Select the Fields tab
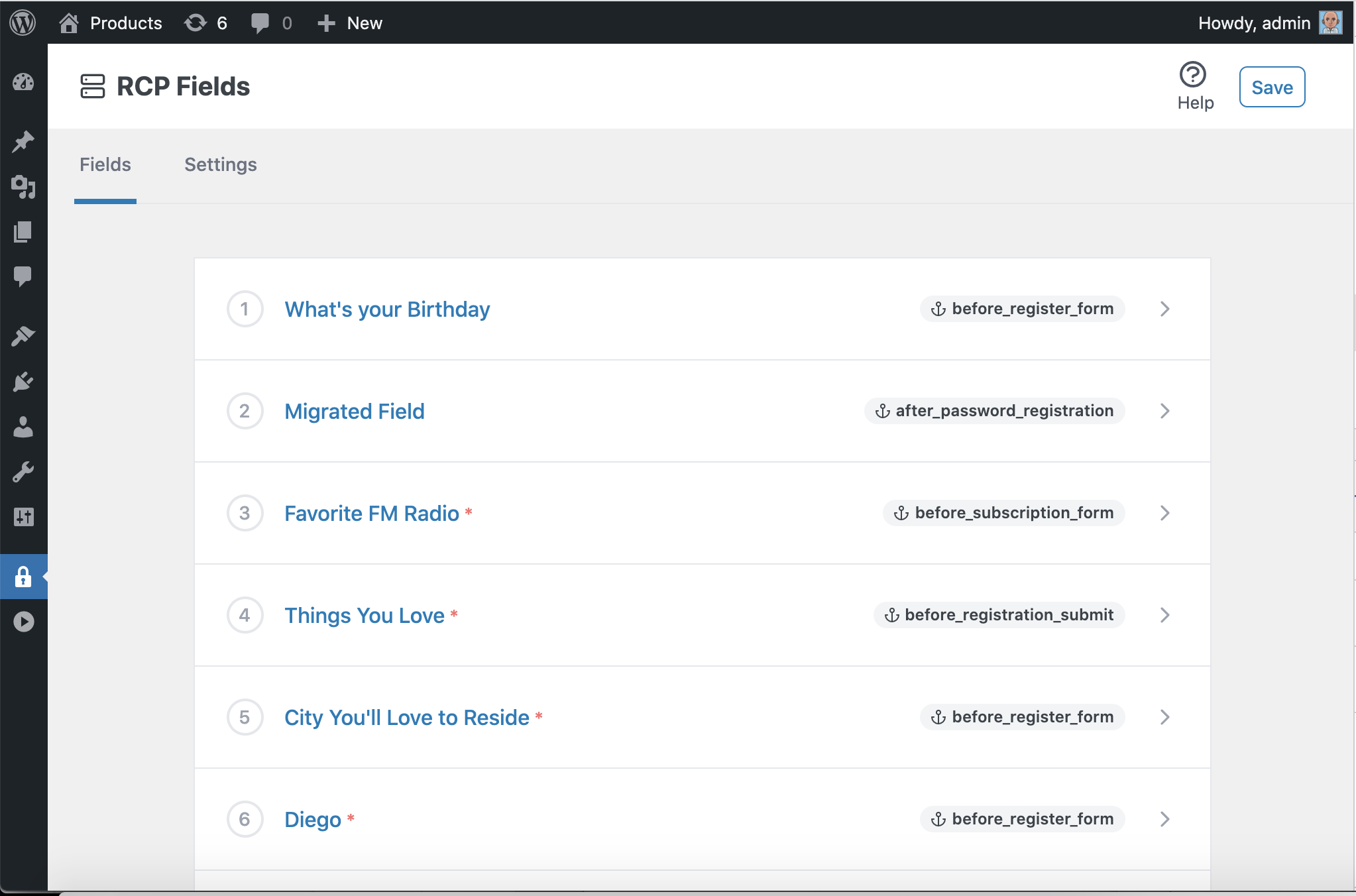This screenshot has width=1356, height=896. pyautogui.click(x=105, y=164)
